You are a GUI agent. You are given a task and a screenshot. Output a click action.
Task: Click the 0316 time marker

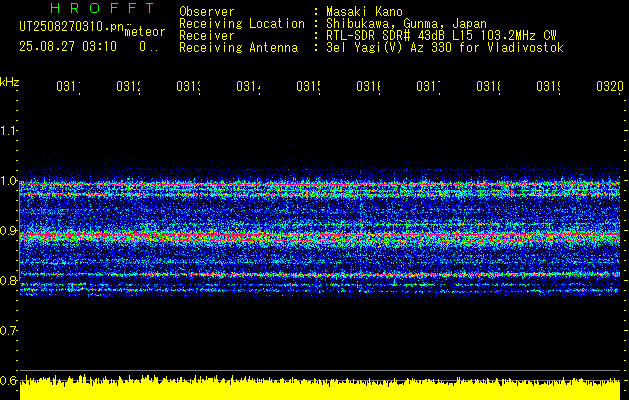click(x=368, y=86)
